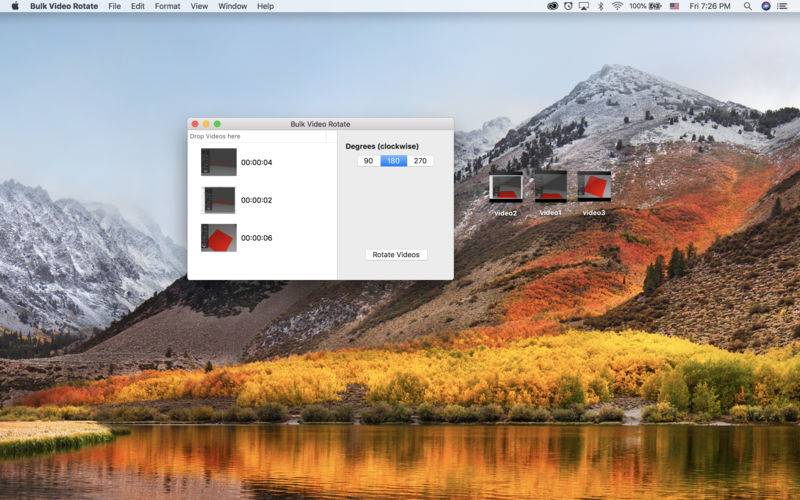Open the File menu
The height and width of the screenshot is (500, 800).
(x=114, y=6)
